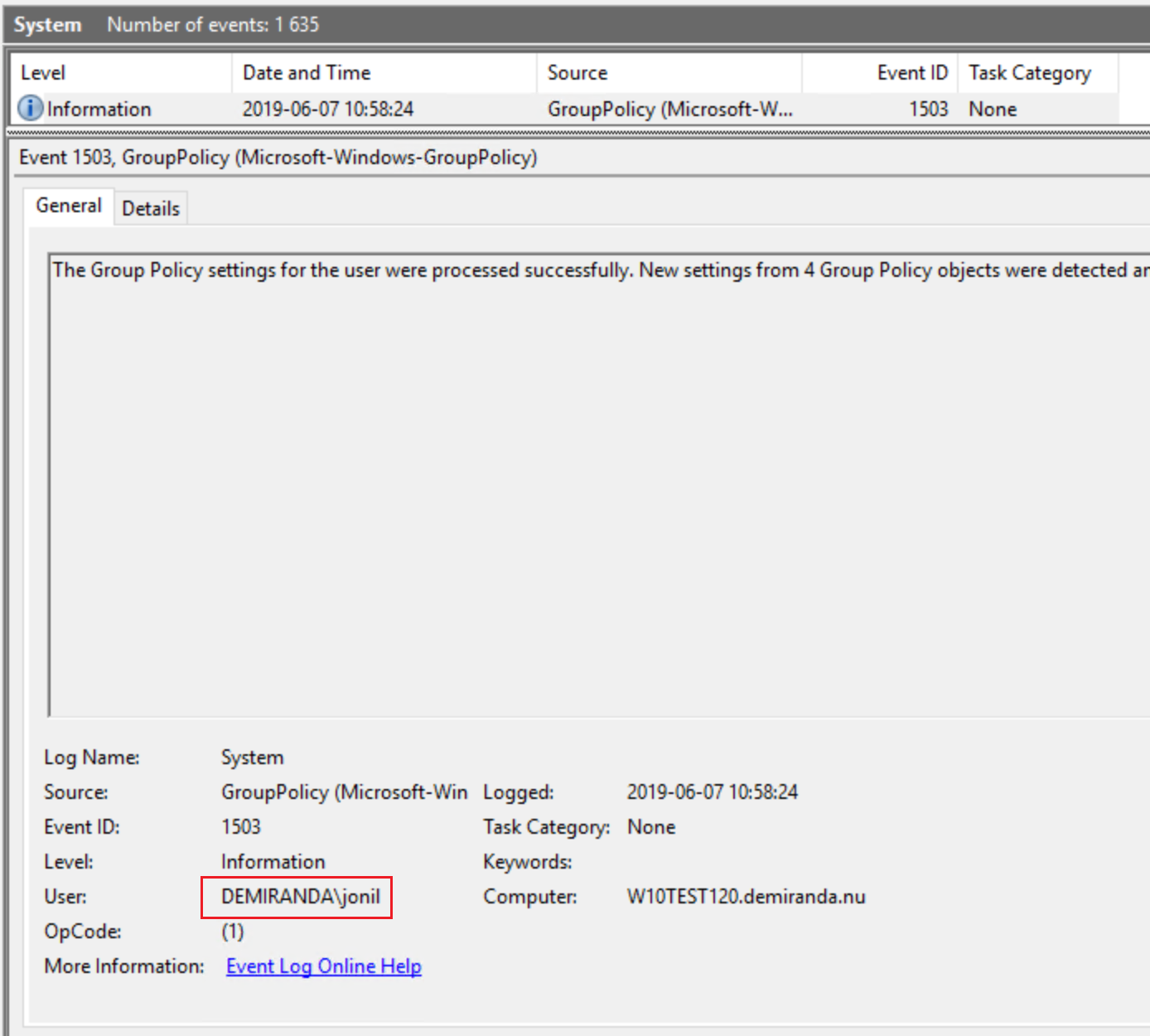Click the System log title header
The image size is (1150, 1036).
point(47,24)
